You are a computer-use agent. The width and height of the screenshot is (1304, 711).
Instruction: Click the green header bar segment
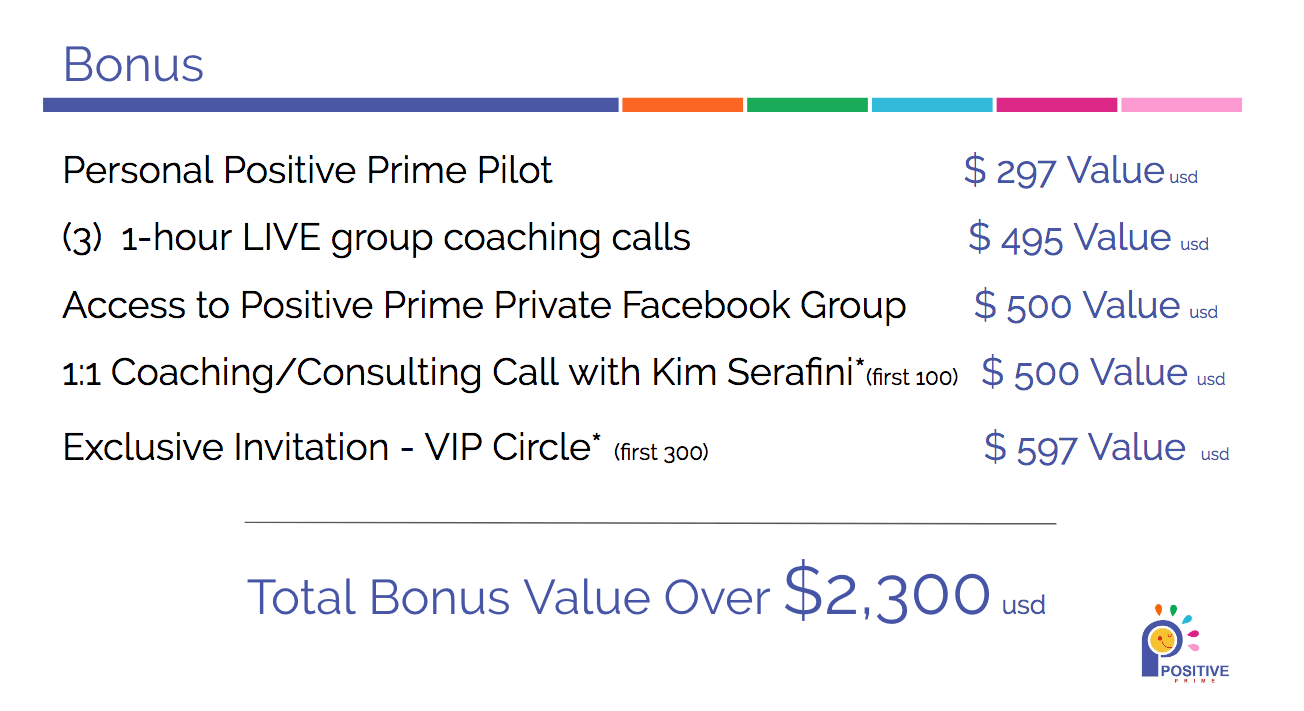pyautogui.click(x=807, y=105)
